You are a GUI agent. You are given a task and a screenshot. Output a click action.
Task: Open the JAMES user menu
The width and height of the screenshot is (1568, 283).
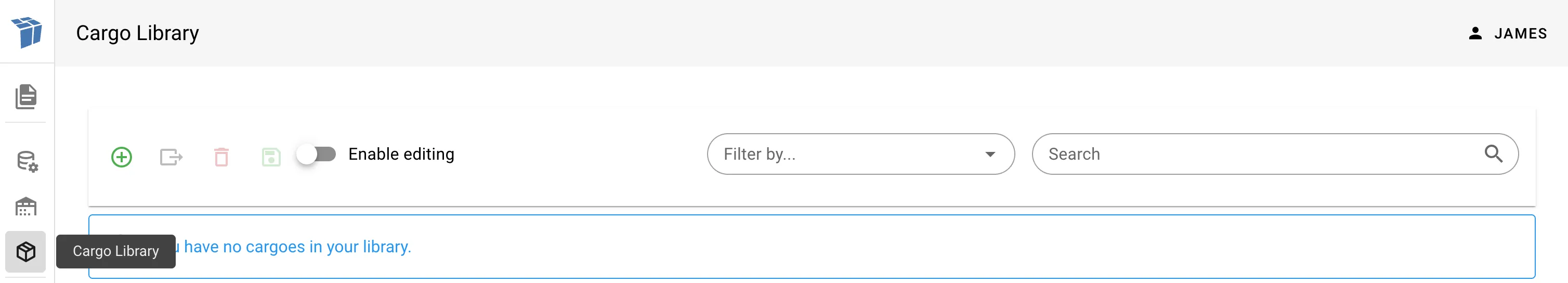pos(1520,33)
